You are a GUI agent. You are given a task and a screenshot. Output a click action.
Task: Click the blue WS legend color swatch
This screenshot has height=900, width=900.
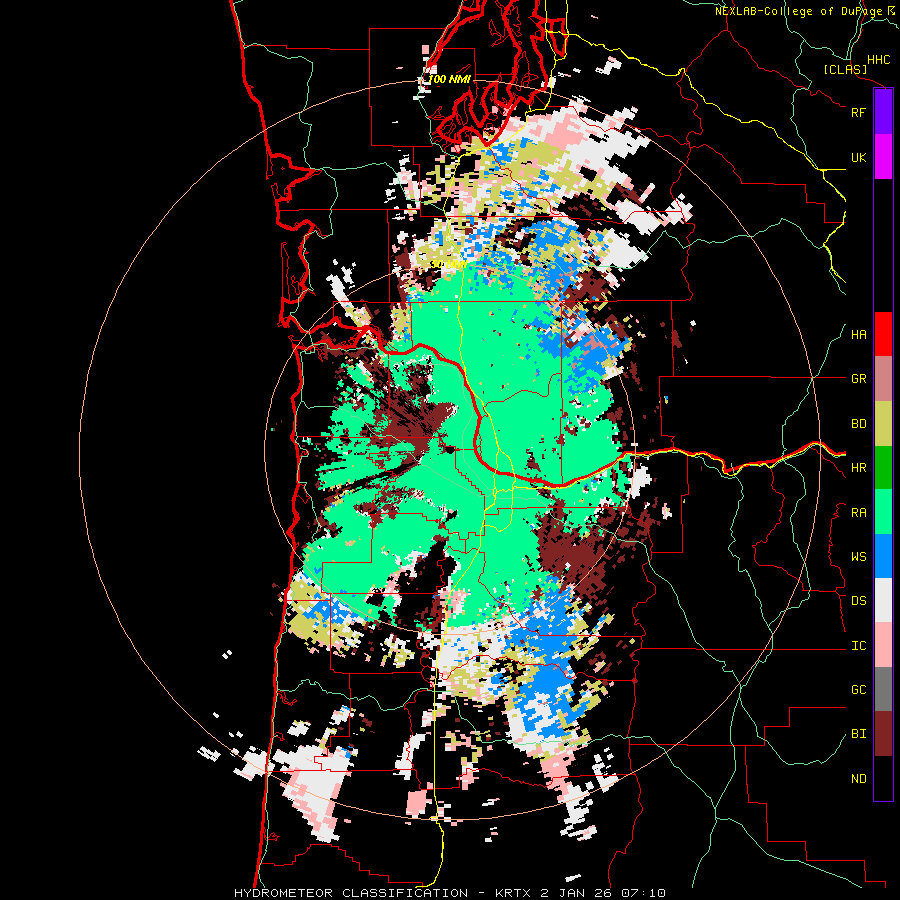coord(883,556)
